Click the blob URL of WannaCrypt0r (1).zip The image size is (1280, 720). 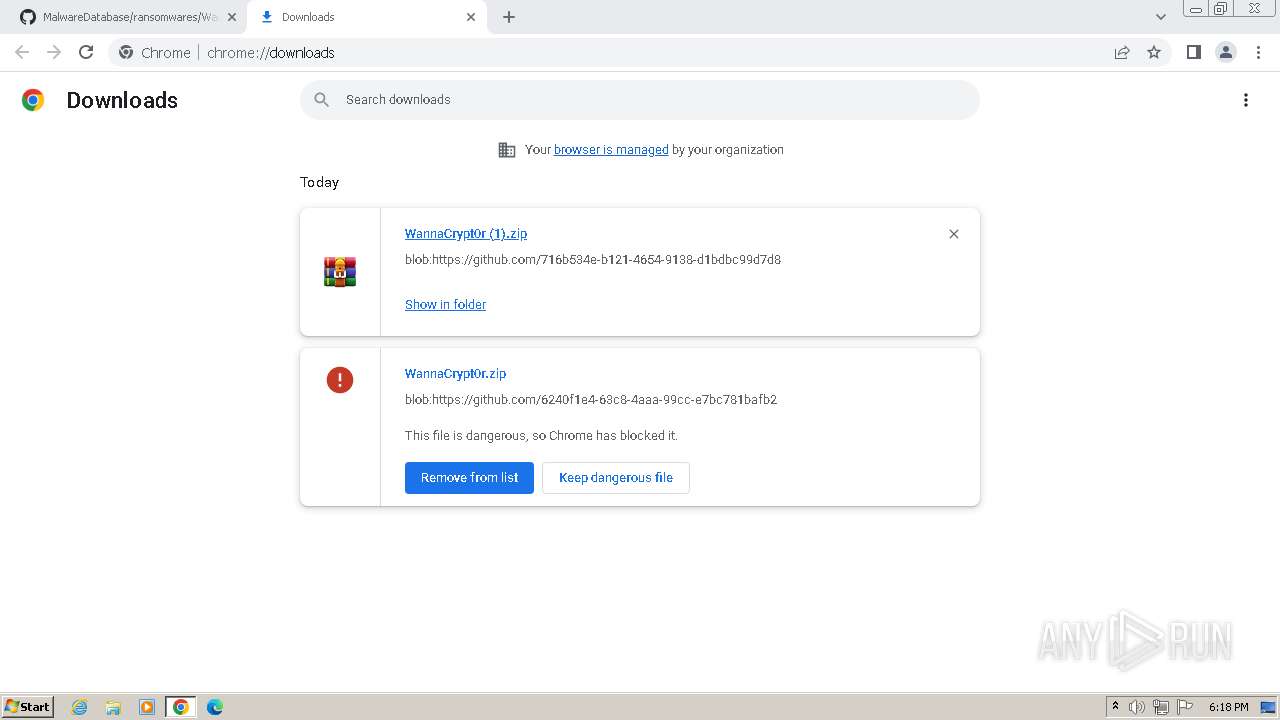(593, 260)
